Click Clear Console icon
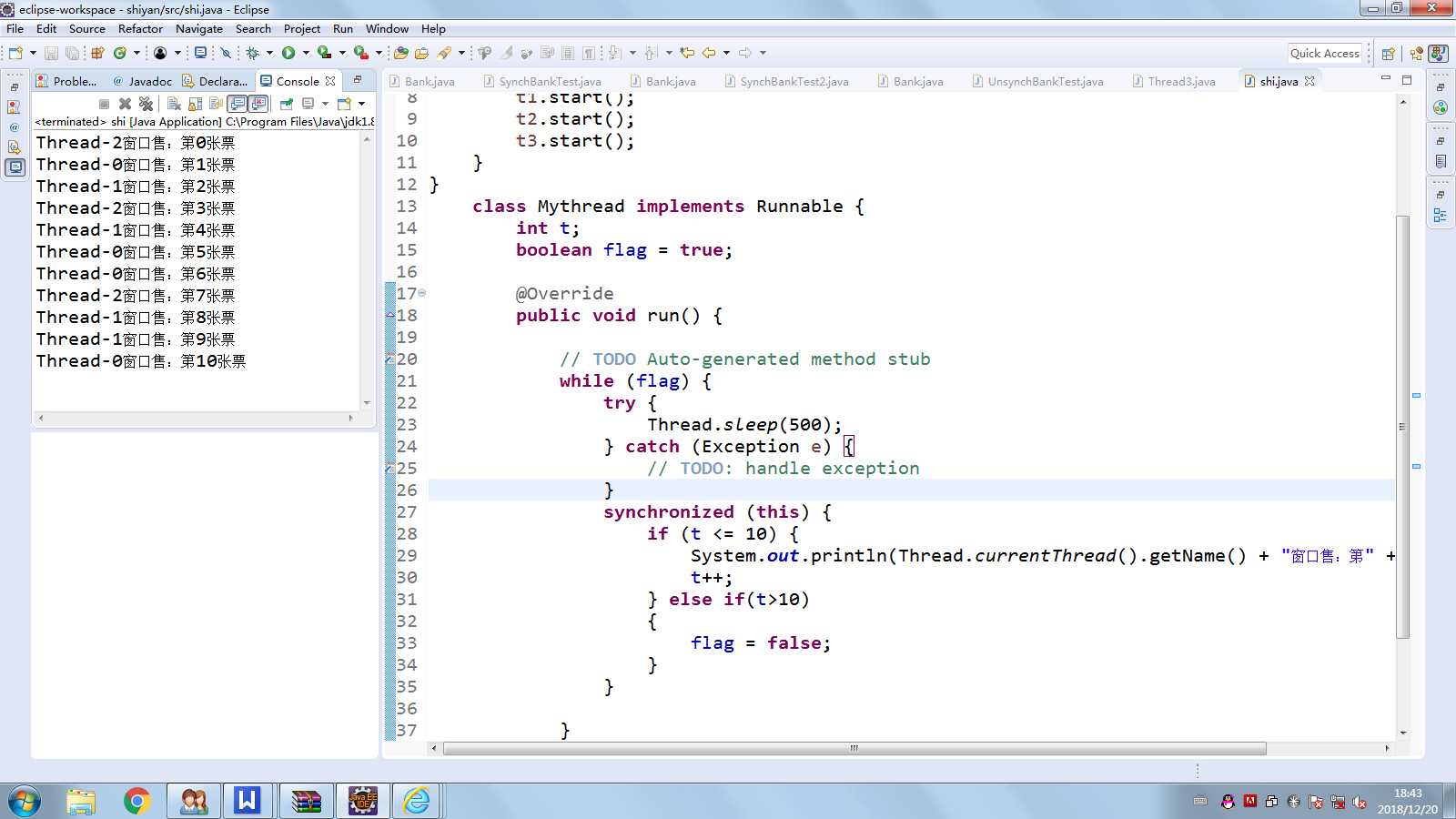1456x819 pixels. click(x=174, y=104)
